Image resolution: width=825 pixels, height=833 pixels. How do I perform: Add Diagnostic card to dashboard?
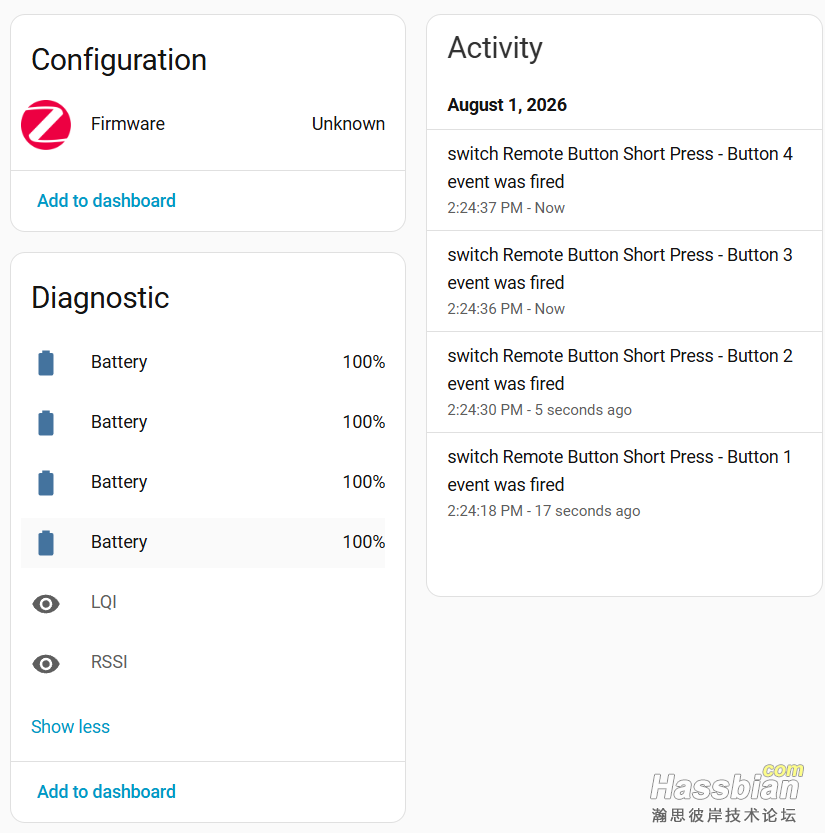(x=106, y=792)
